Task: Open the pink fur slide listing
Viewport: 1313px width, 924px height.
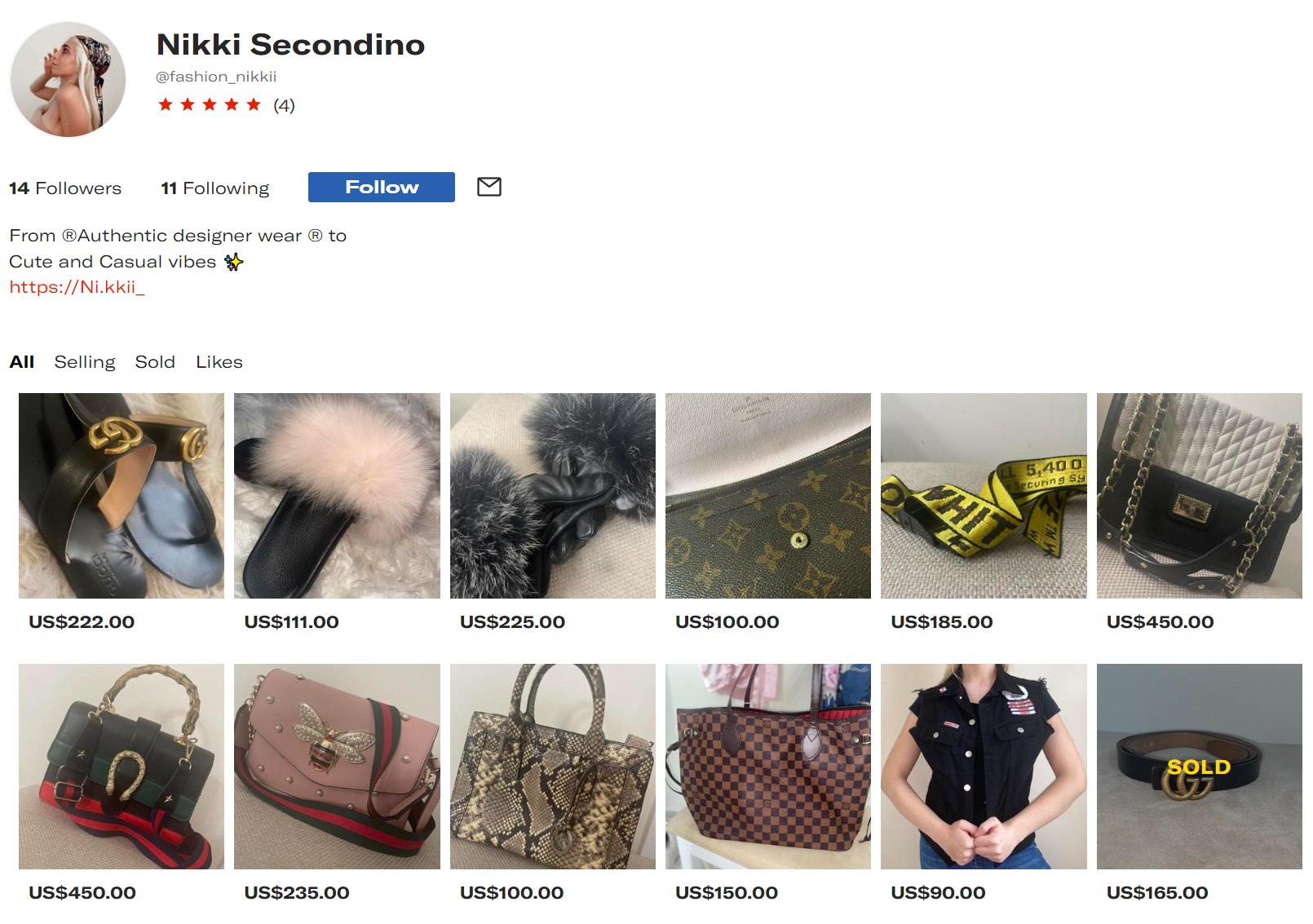Action: coord(337,496)
